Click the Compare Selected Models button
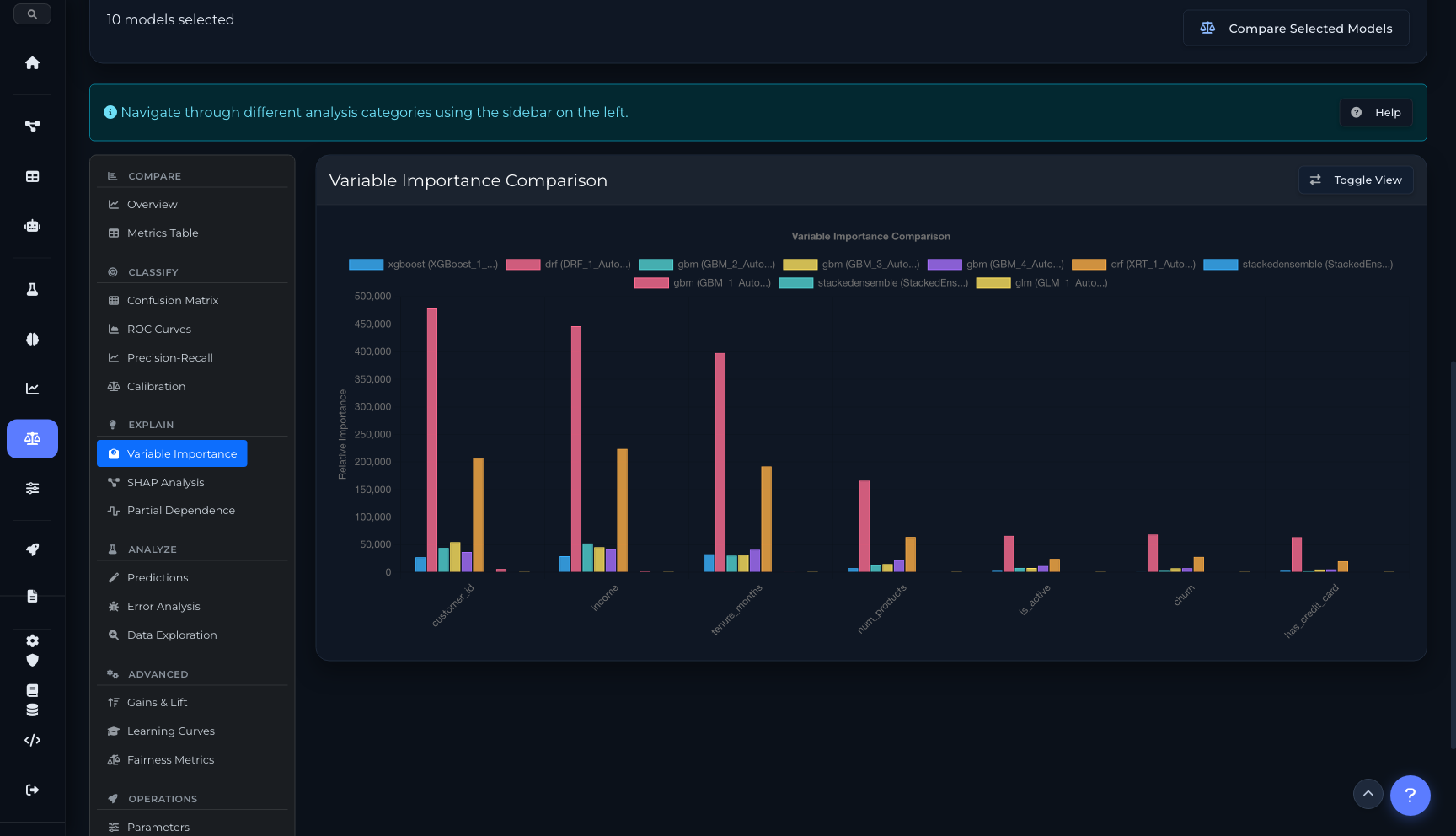The width and height of the screenshot is (1456, 836). point(1296,29)
